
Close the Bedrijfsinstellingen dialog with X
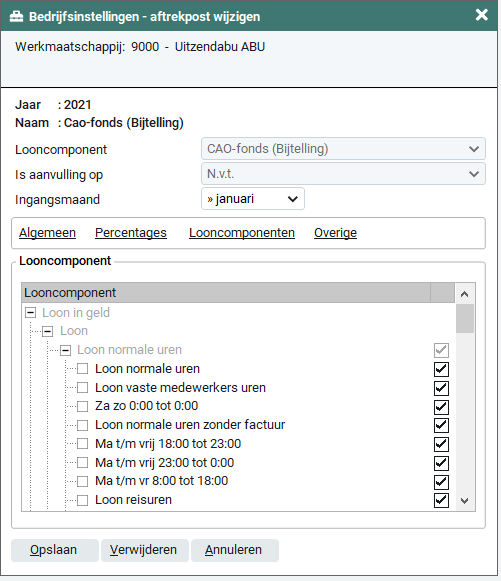[x=481, y=15]
